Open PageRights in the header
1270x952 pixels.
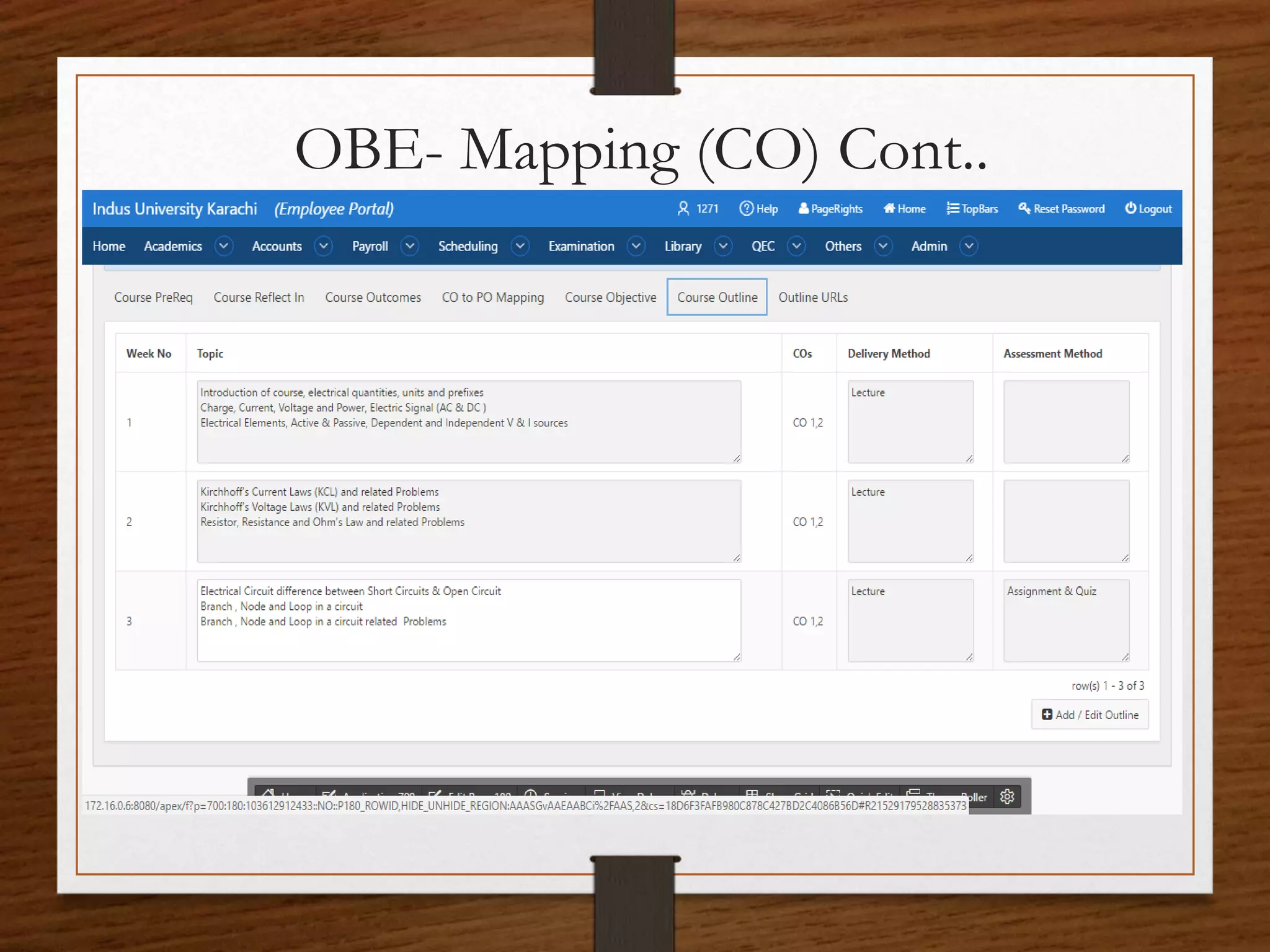[x=830, y=208]
